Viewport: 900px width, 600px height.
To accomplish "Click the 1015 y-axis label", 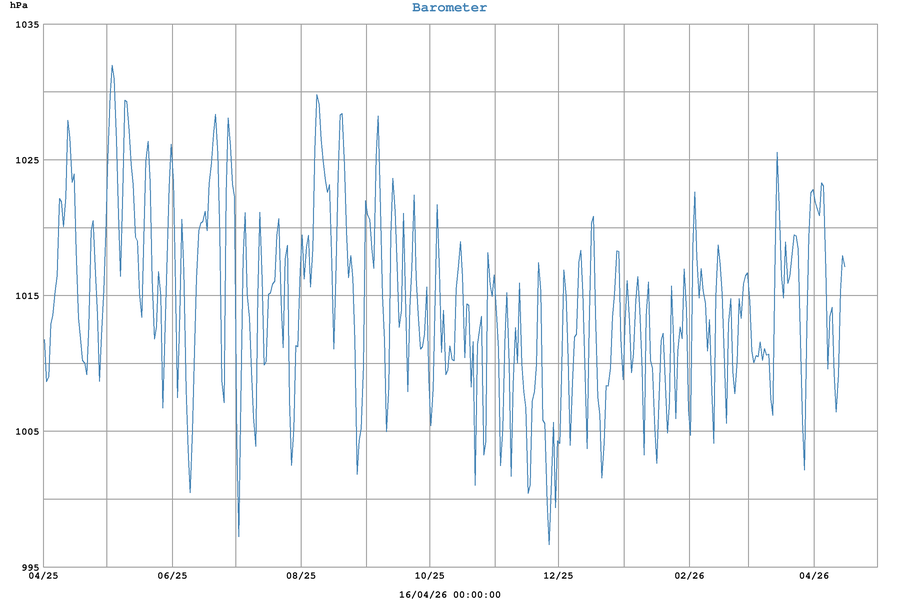I will [x=26, y=296].
